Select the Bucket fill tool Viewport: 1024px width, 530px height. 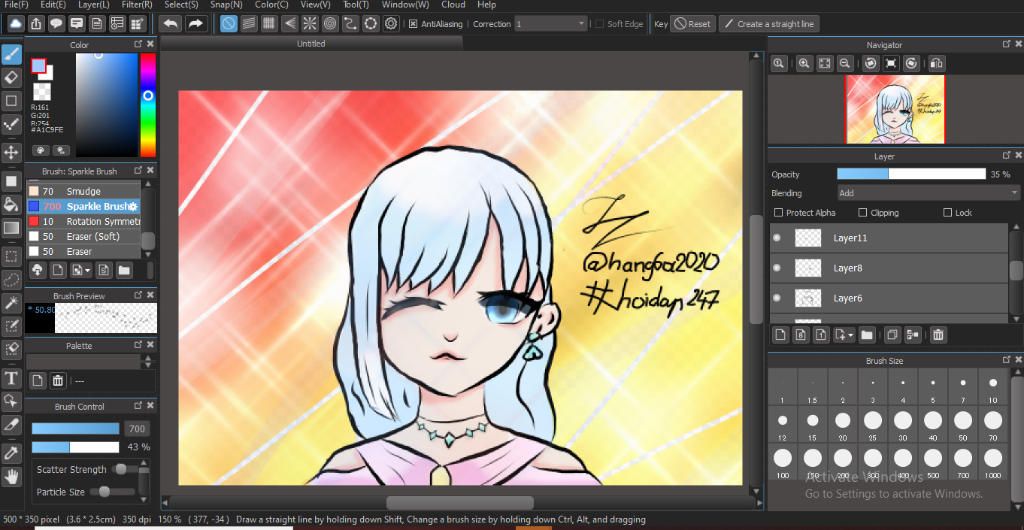click(11, 204)
